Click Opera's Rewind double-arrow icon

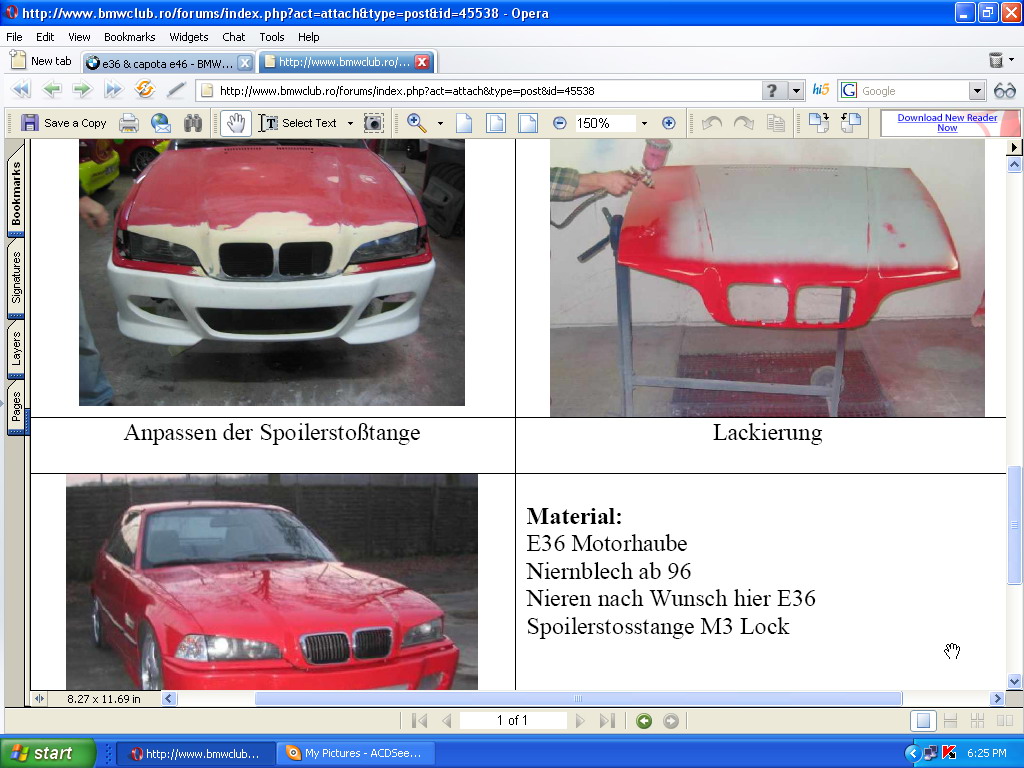coord(21,89)
